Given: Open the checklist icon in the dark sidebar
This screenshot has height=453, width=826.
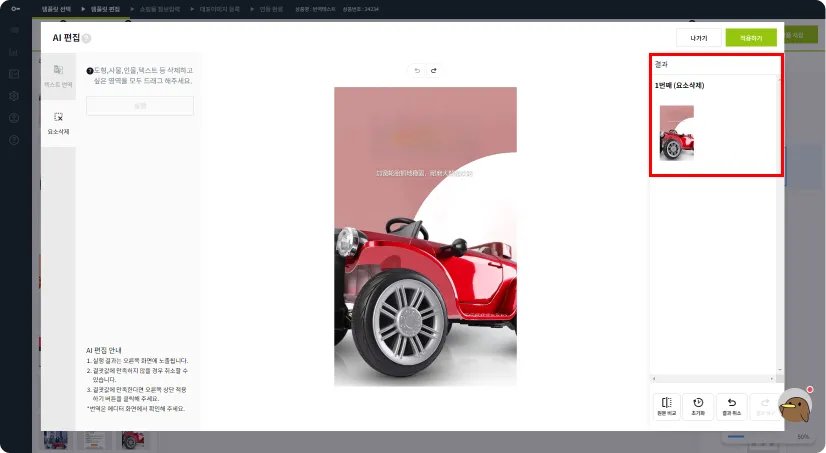Looking at the screenshot, I should coord(14,74).
